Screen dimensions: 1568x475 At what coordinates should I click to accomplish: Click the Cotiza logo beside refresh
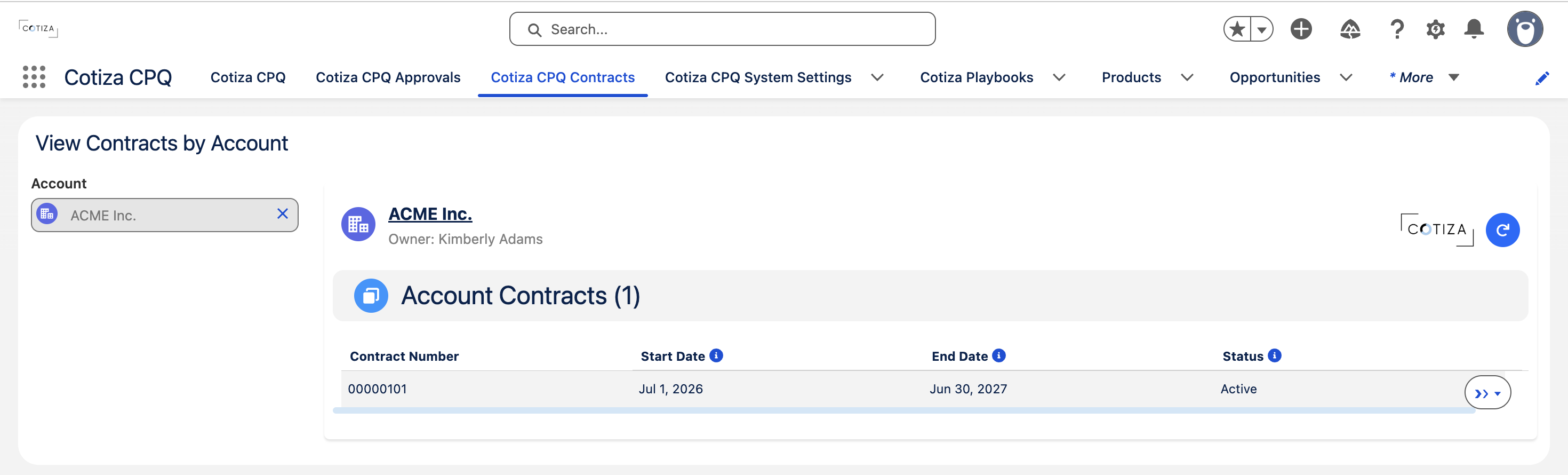coord(1436,229)
